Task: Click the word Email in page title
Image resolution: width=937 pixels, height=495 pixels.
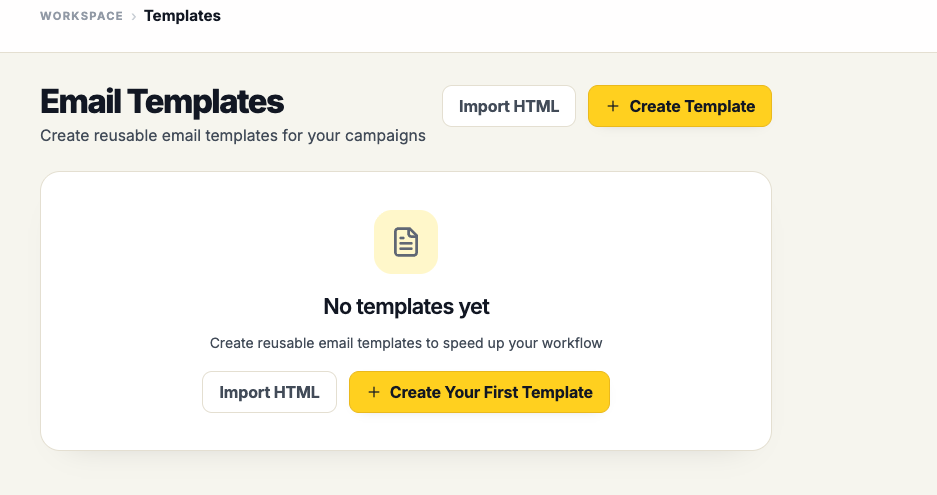Action: pos(81,102)
